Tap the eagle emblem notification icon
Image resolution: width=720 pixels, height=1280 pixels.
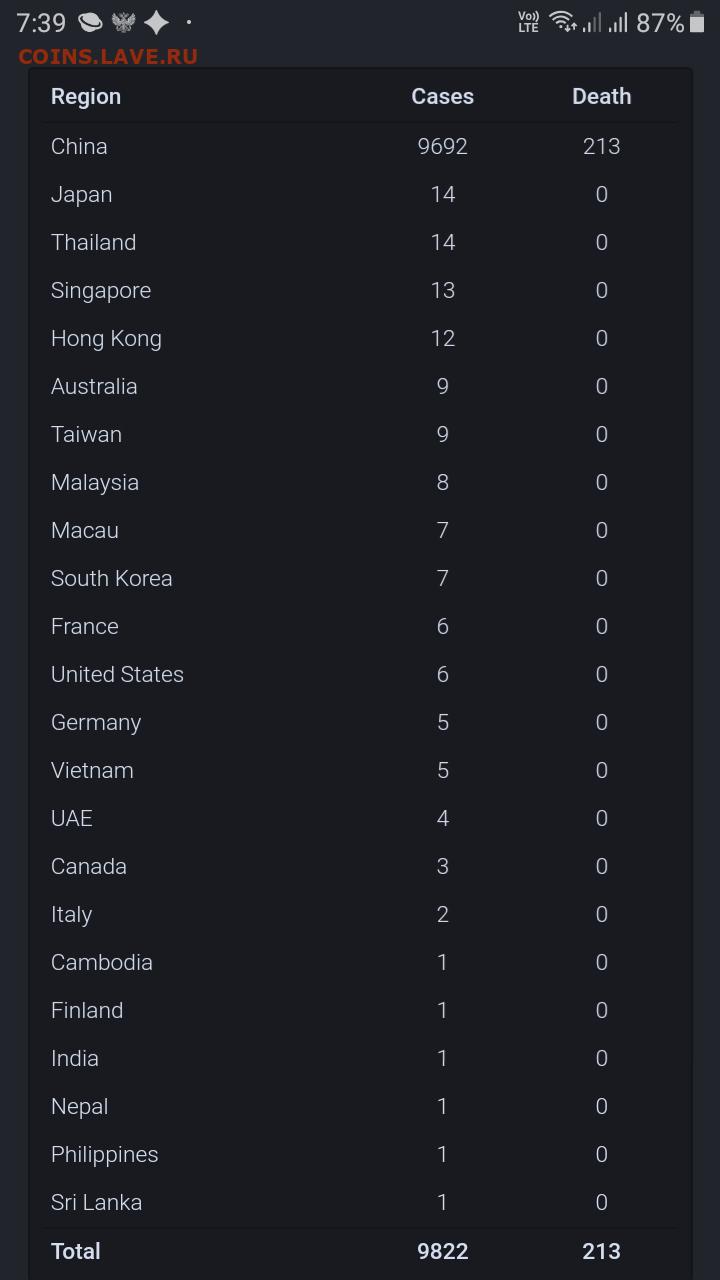[x=123, y=22]
